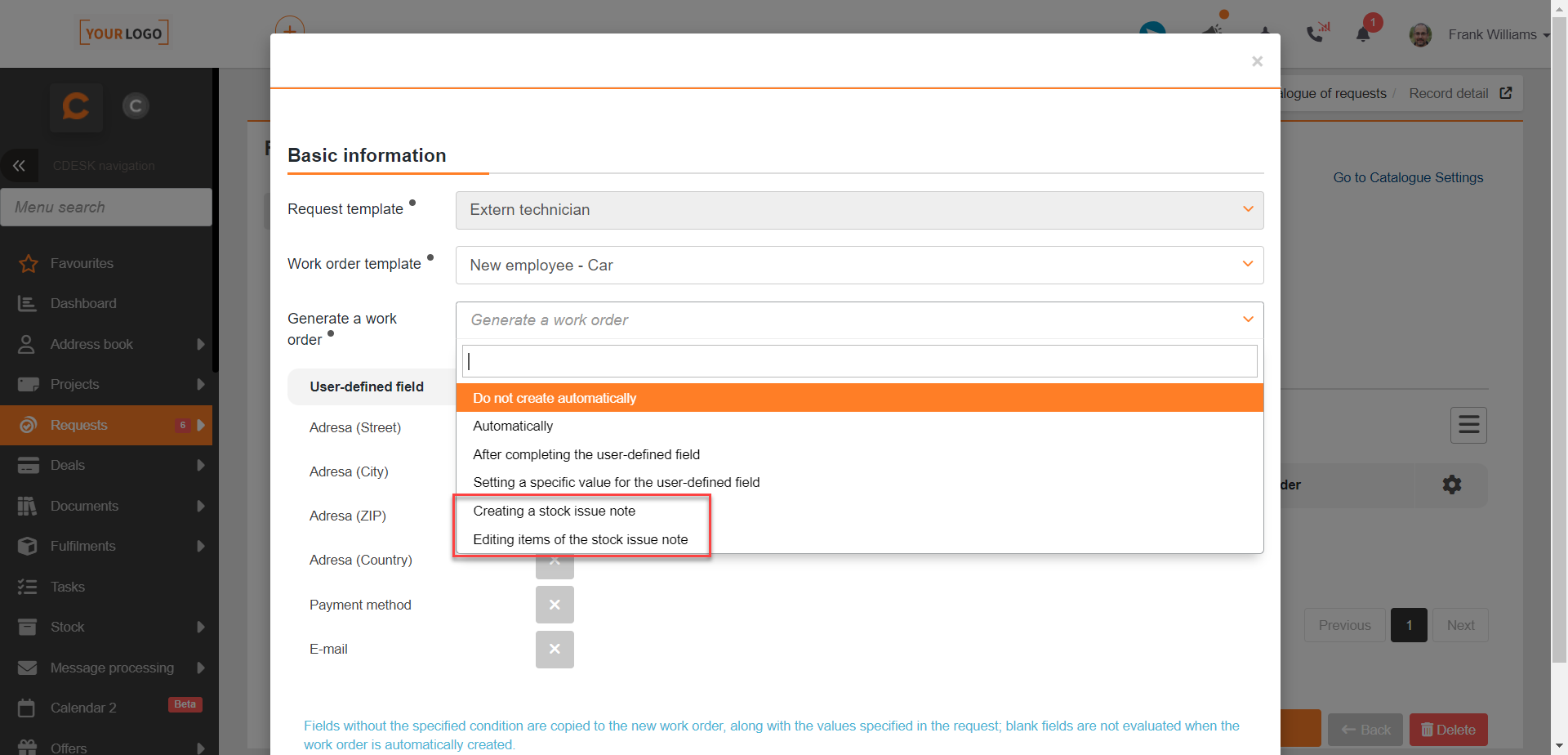Open Frank Williams user menu
This screenshot has width=1568, height=755.
coord(1499,34)
